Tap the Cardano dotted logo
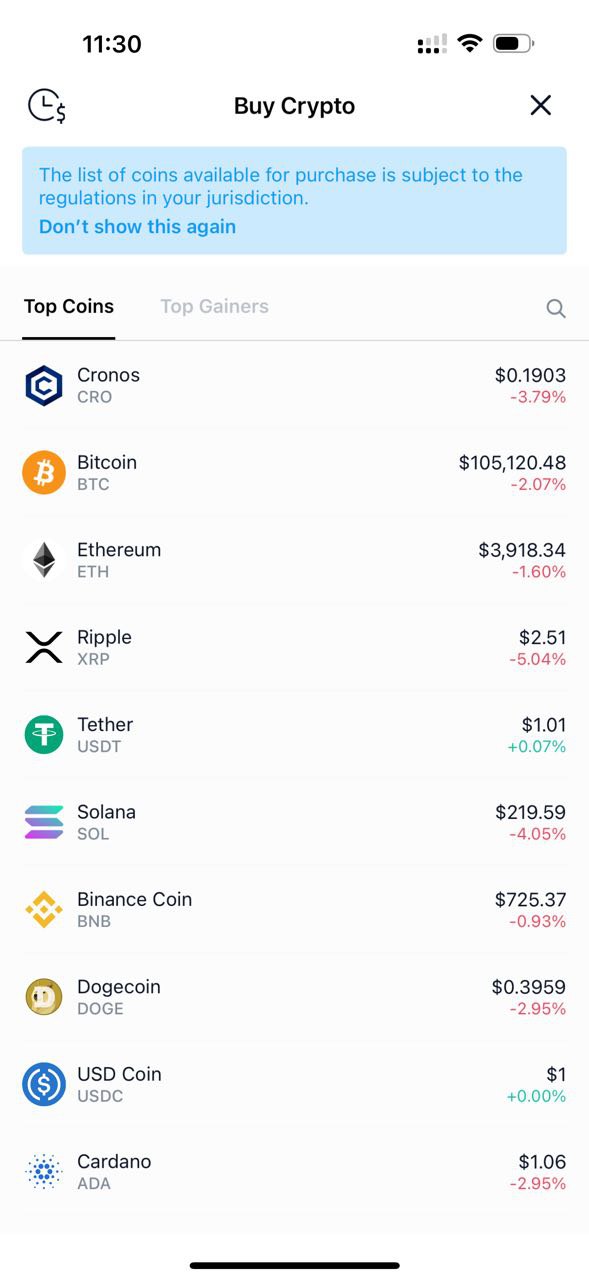 [x=43, y=1171]
